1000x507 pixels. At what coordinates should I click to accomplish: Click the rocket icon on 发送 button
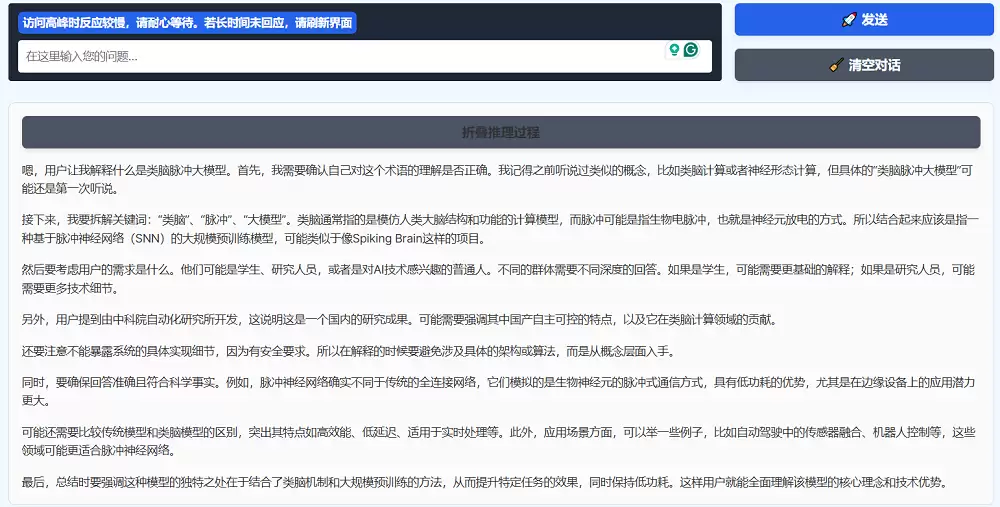(x=849, y=19)
